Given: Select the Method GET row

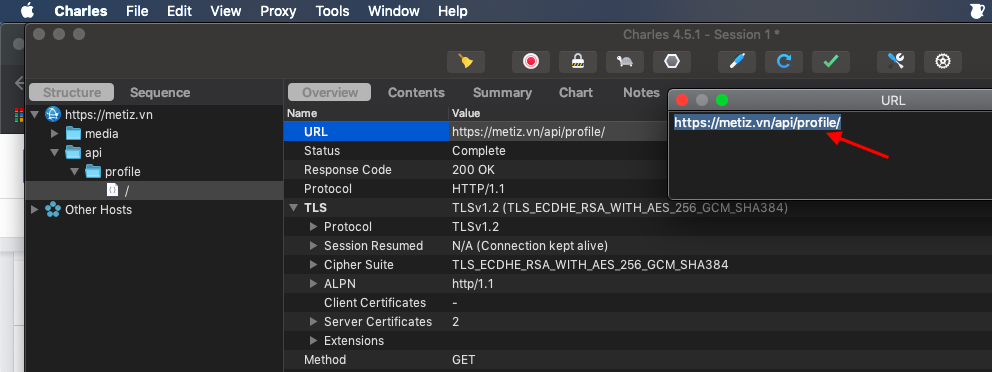Looking at the screenshot, I should pos(638,359).
